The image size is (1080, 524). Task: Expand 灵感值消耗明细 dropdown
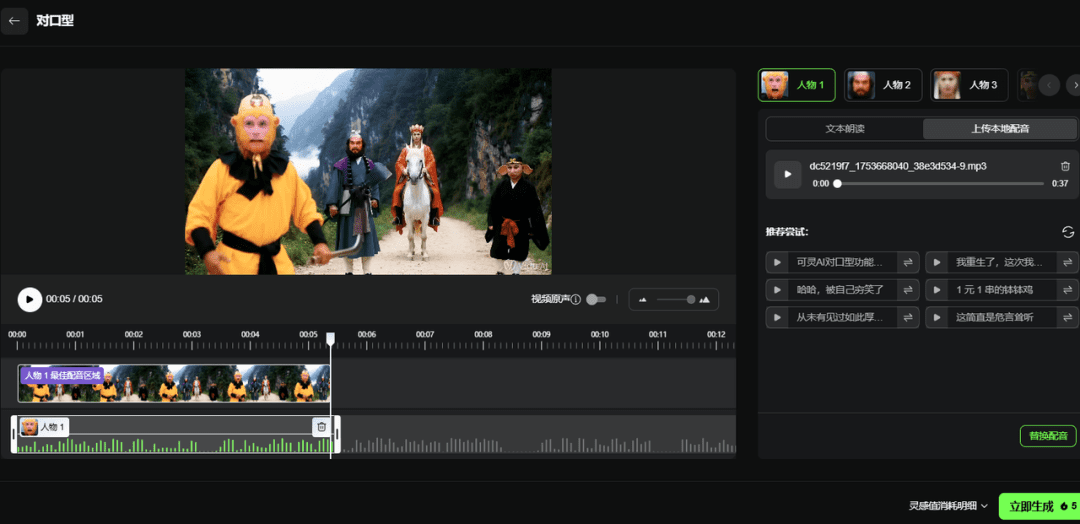(x=948, y=506)
